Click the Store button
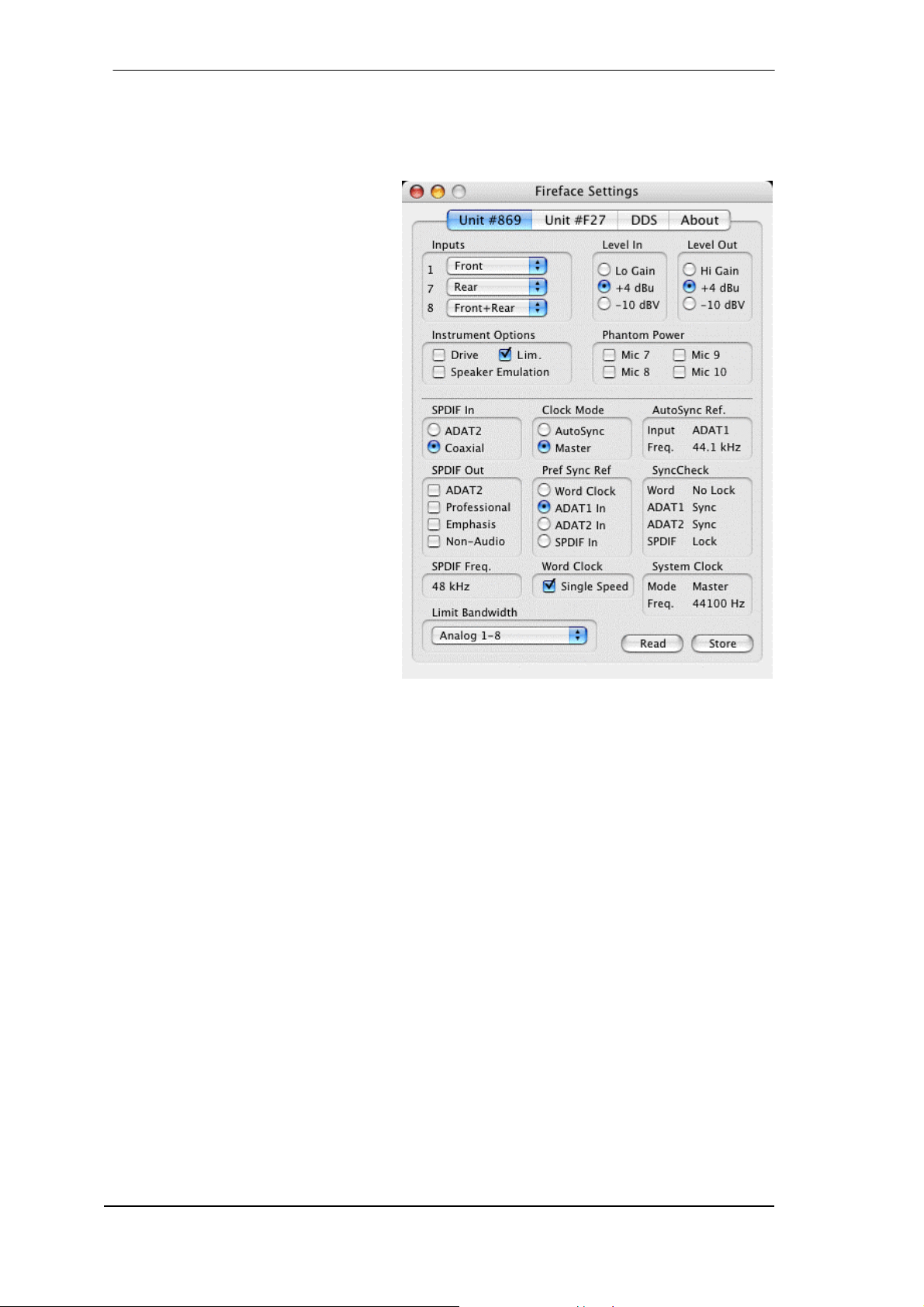Screen dimensions: 924x1307 point(722,644)
